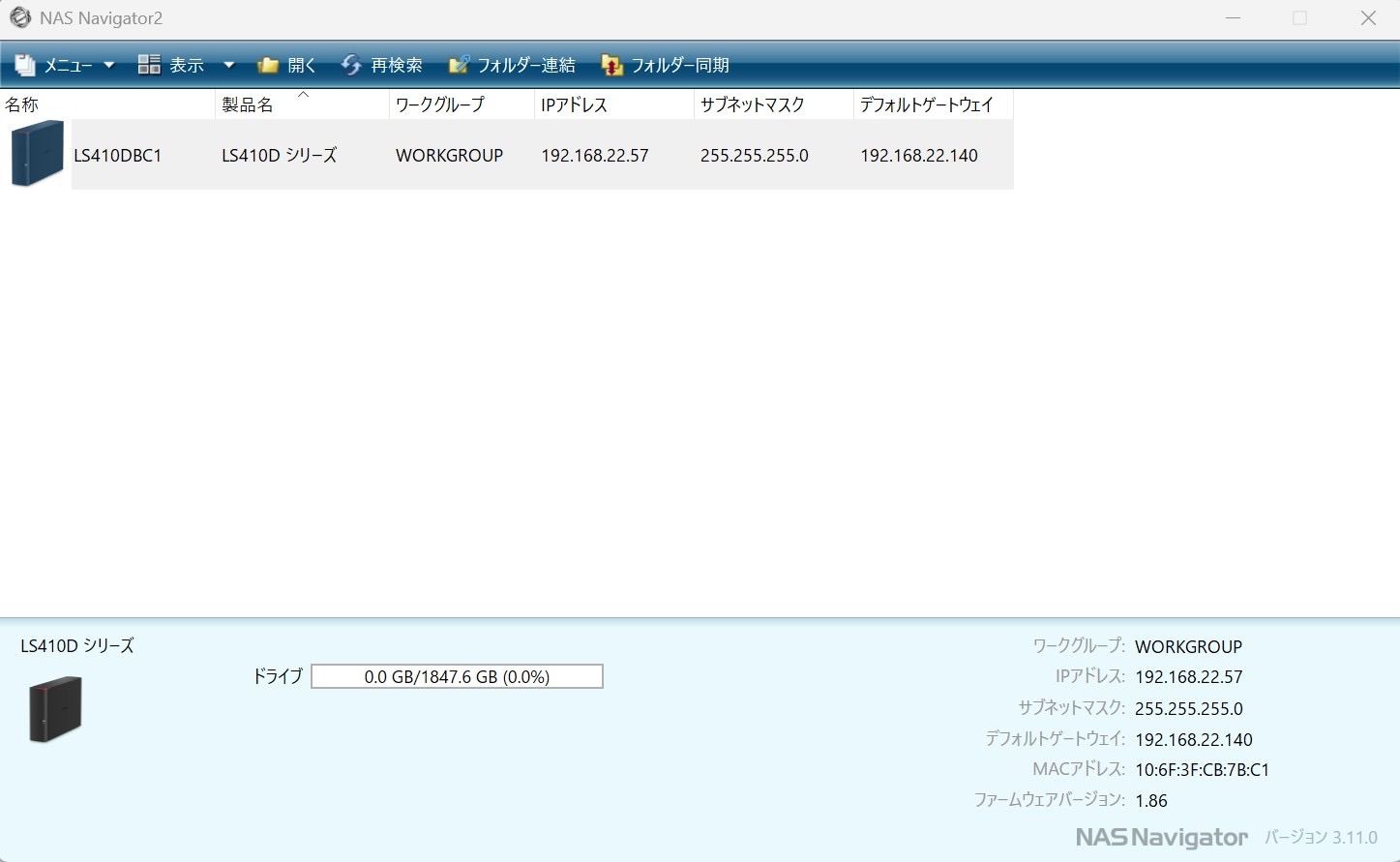Click the MAC address 10:6F:3F:CB:7B:C1
This screenshot has height=862, width=1400.
coord(1202,770)
